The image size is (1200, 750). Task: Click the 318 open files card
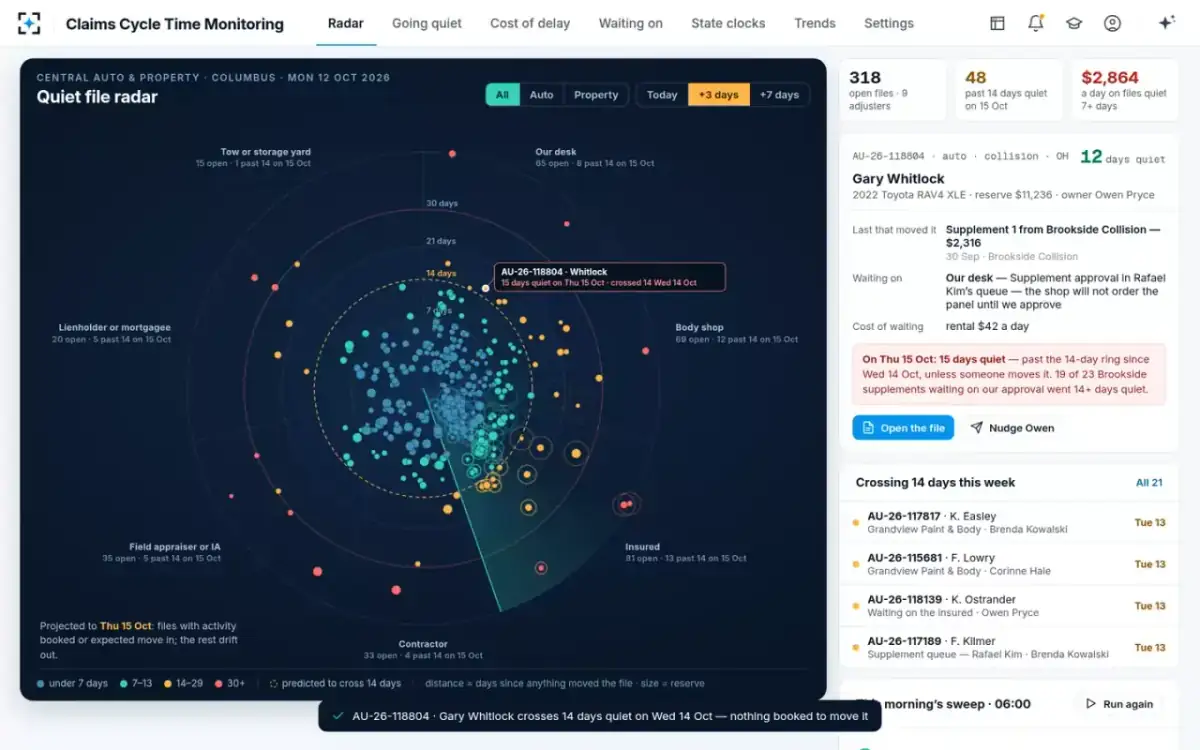(x=892, y=90)
